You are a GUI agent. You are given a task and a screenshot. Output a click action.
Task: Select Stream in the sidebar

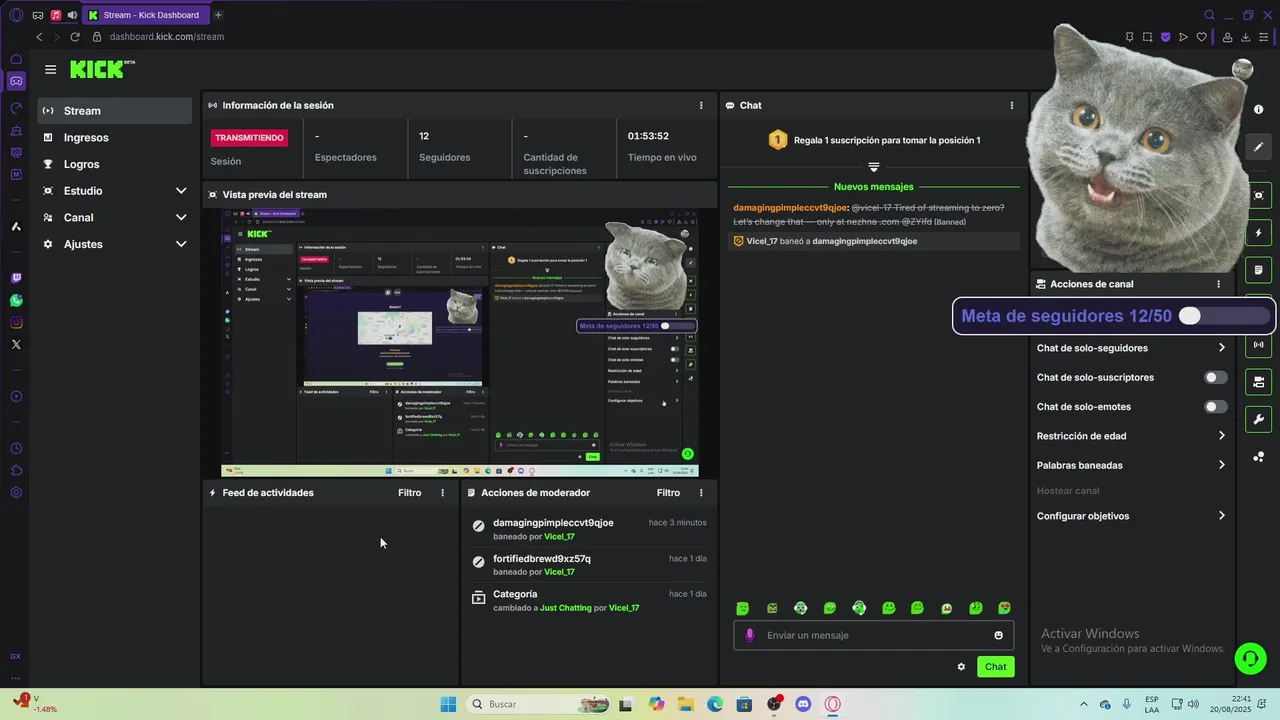pyautogui.click(x=115, y=111)
